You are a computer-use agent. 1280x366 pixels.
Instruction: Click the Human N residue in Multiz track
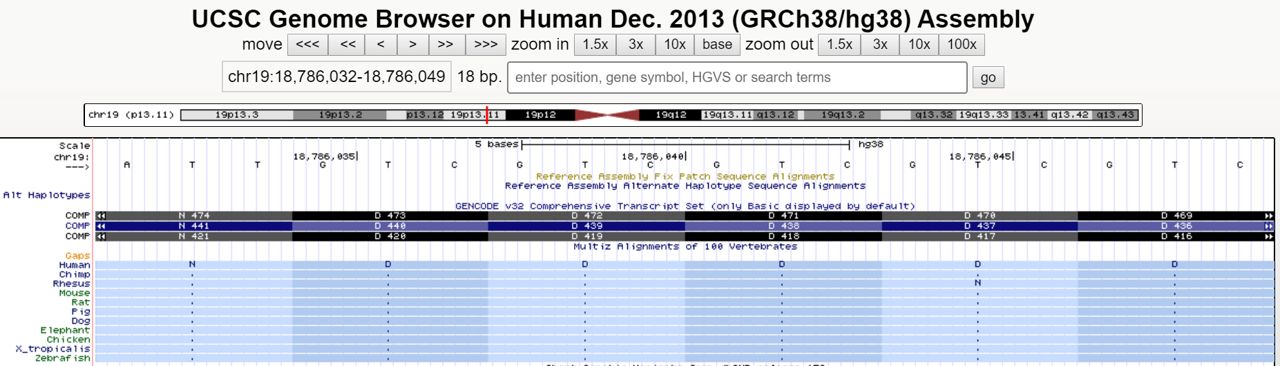(192, 264)
